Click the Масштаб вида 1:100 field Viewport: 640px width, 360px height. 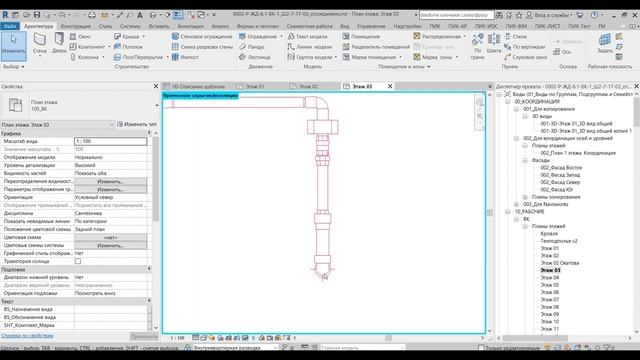[110, 141]
